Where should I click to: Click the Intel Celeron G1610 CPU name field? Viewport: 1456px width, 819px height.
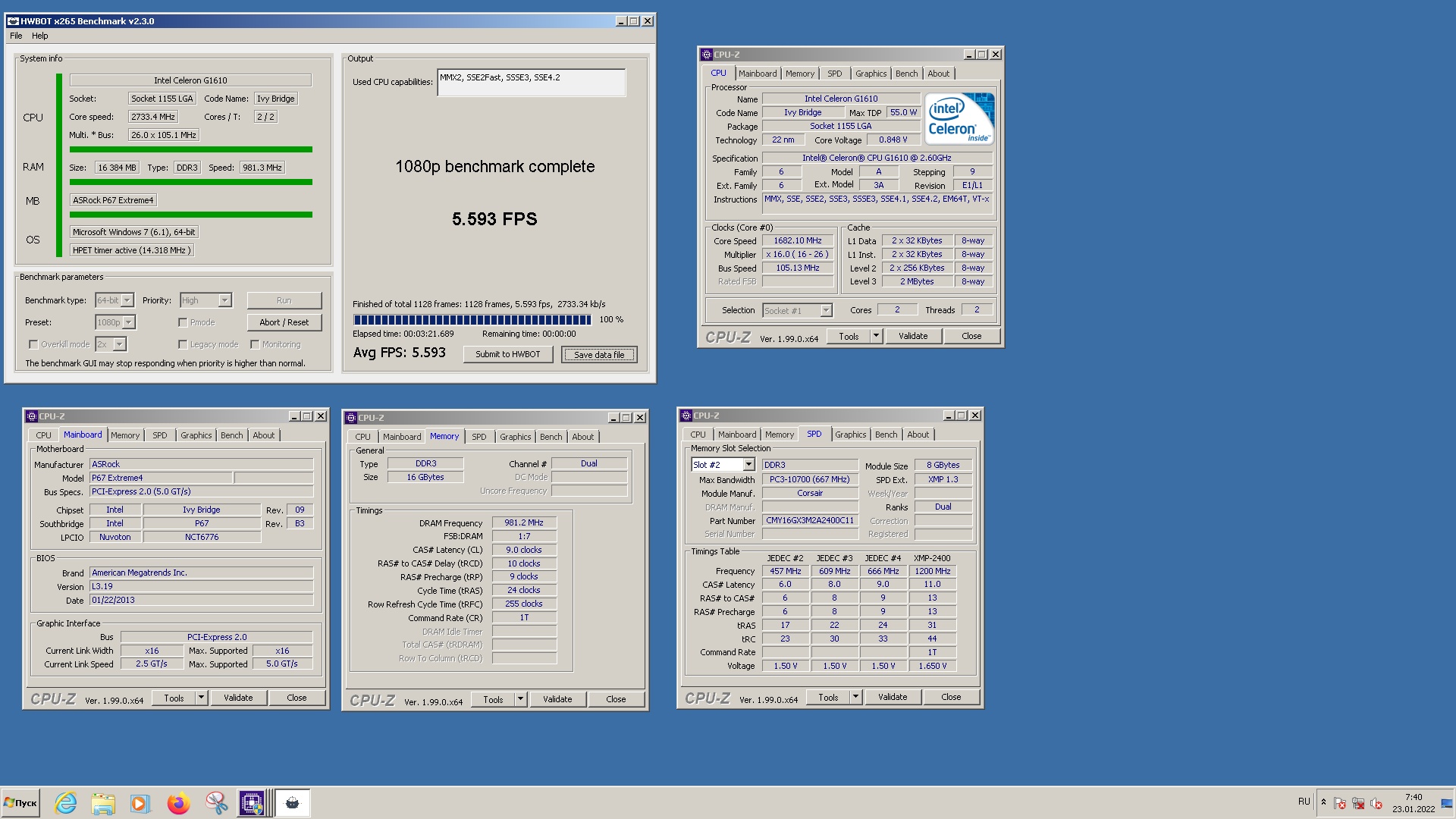190,80
